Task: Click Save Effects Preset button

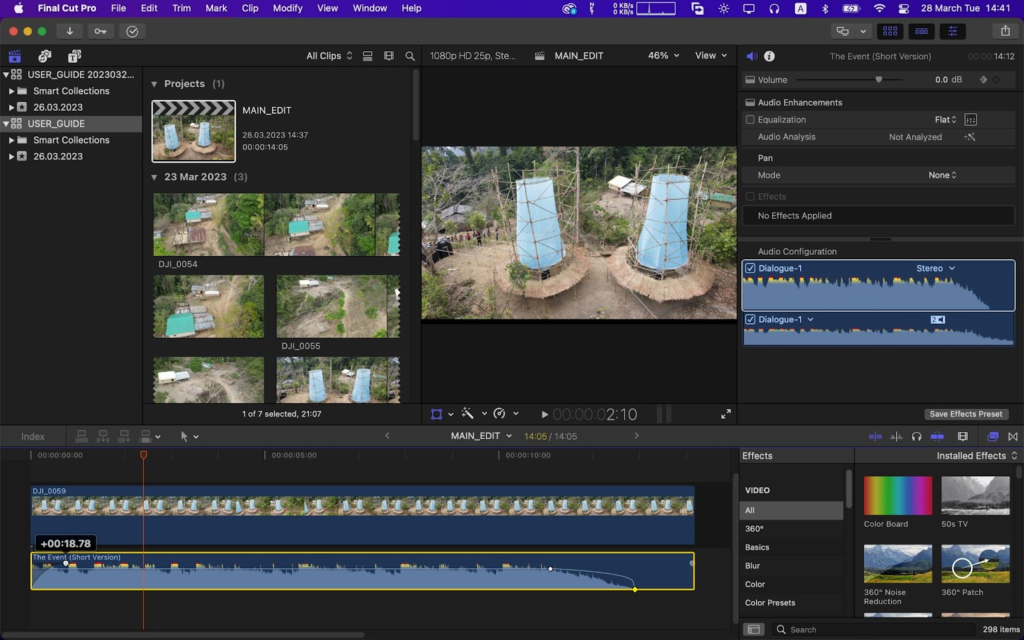Action: [x=966, y=414]
